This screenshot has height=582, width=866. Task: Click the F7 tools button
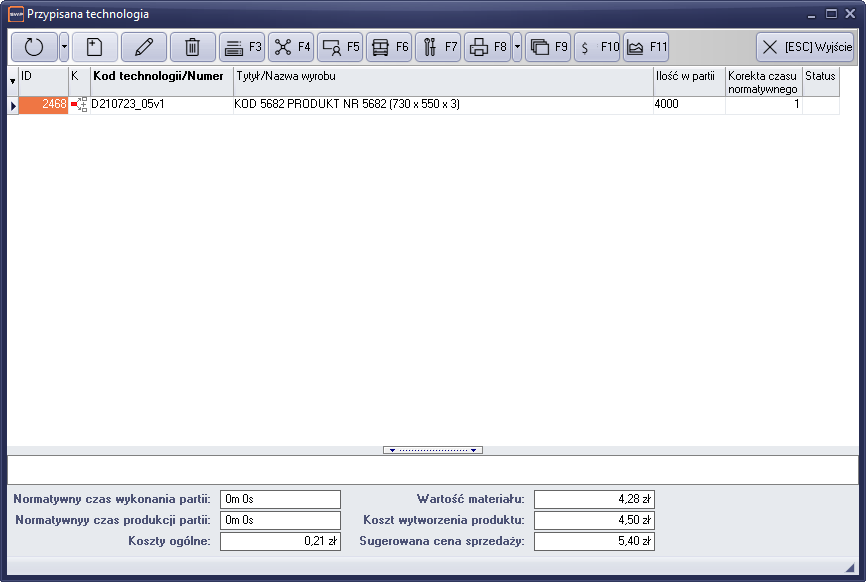click(x=438, y=47)
